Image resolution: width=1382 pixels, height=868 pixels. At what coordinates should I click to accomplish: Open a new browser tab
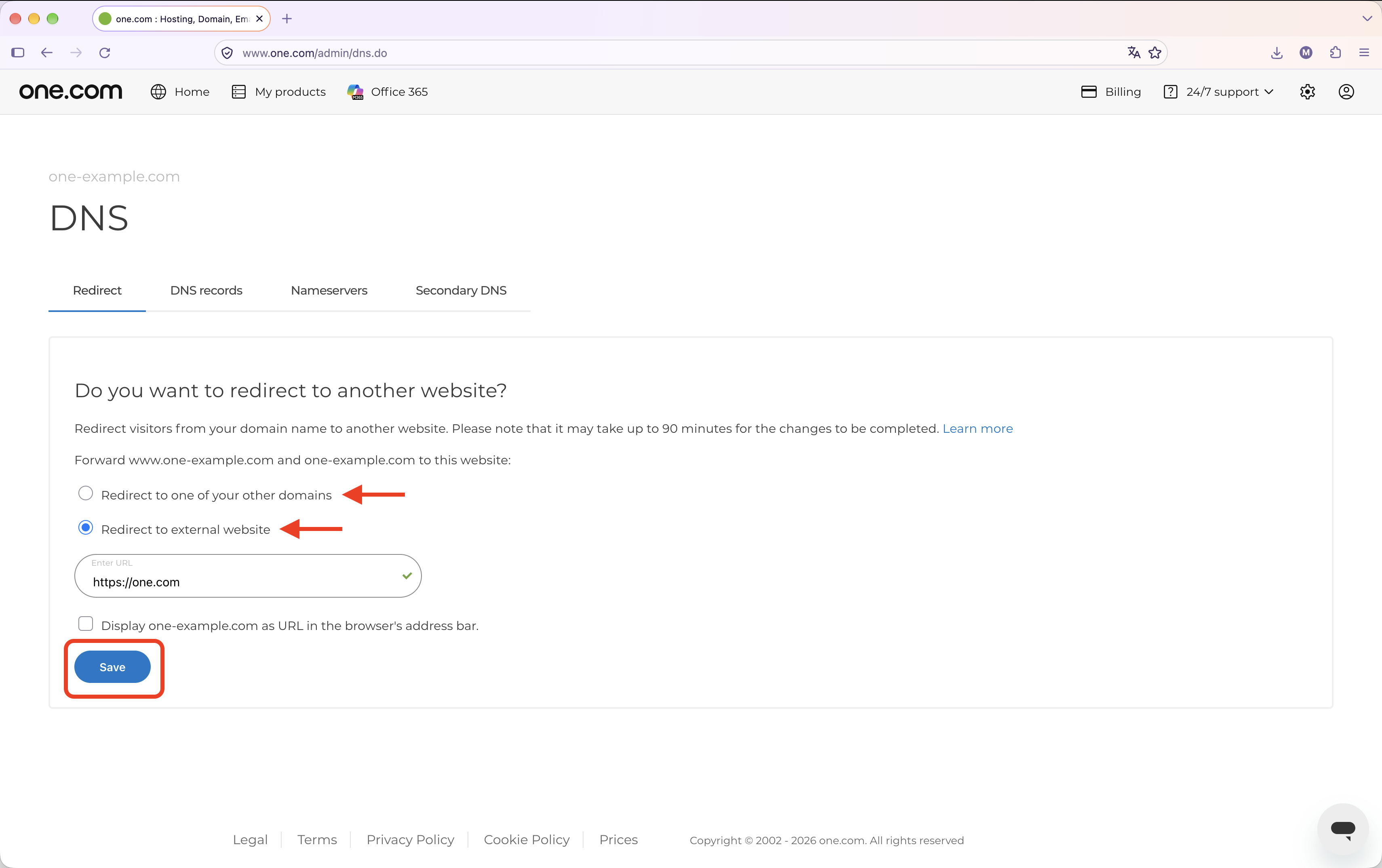(287, 19)
